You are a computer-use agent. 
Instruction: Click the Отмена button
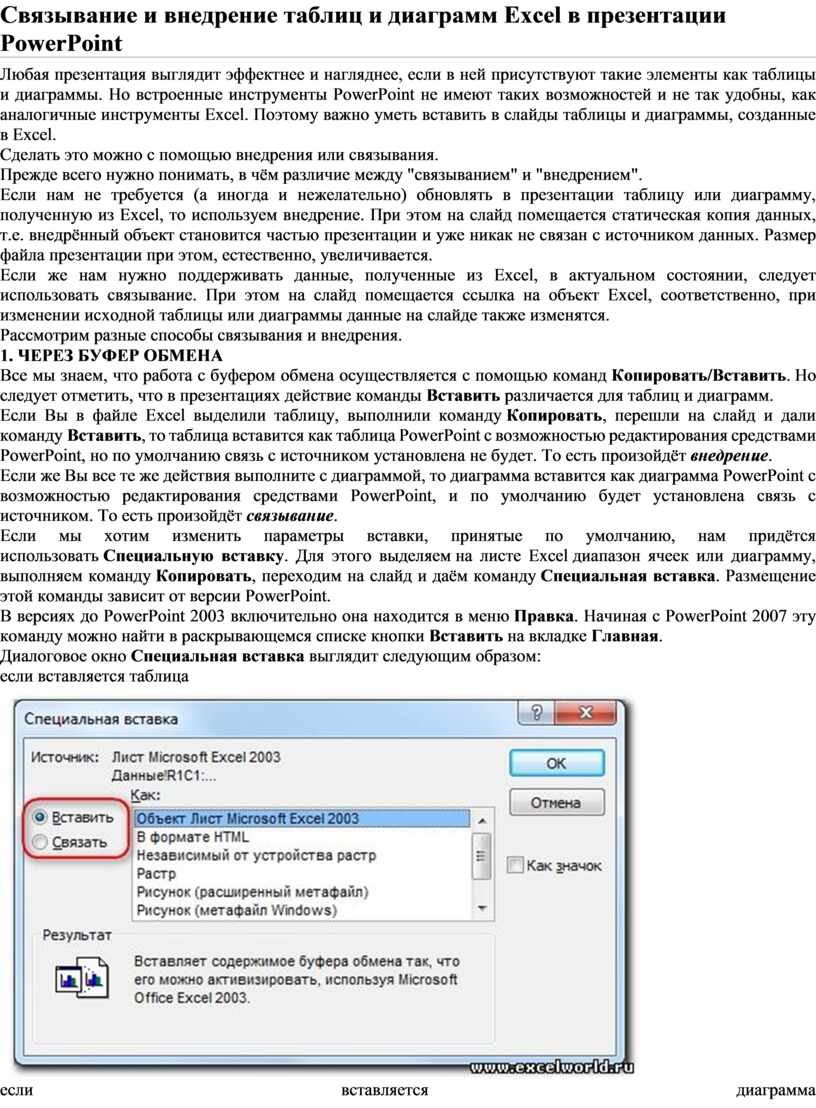(556, 803)
